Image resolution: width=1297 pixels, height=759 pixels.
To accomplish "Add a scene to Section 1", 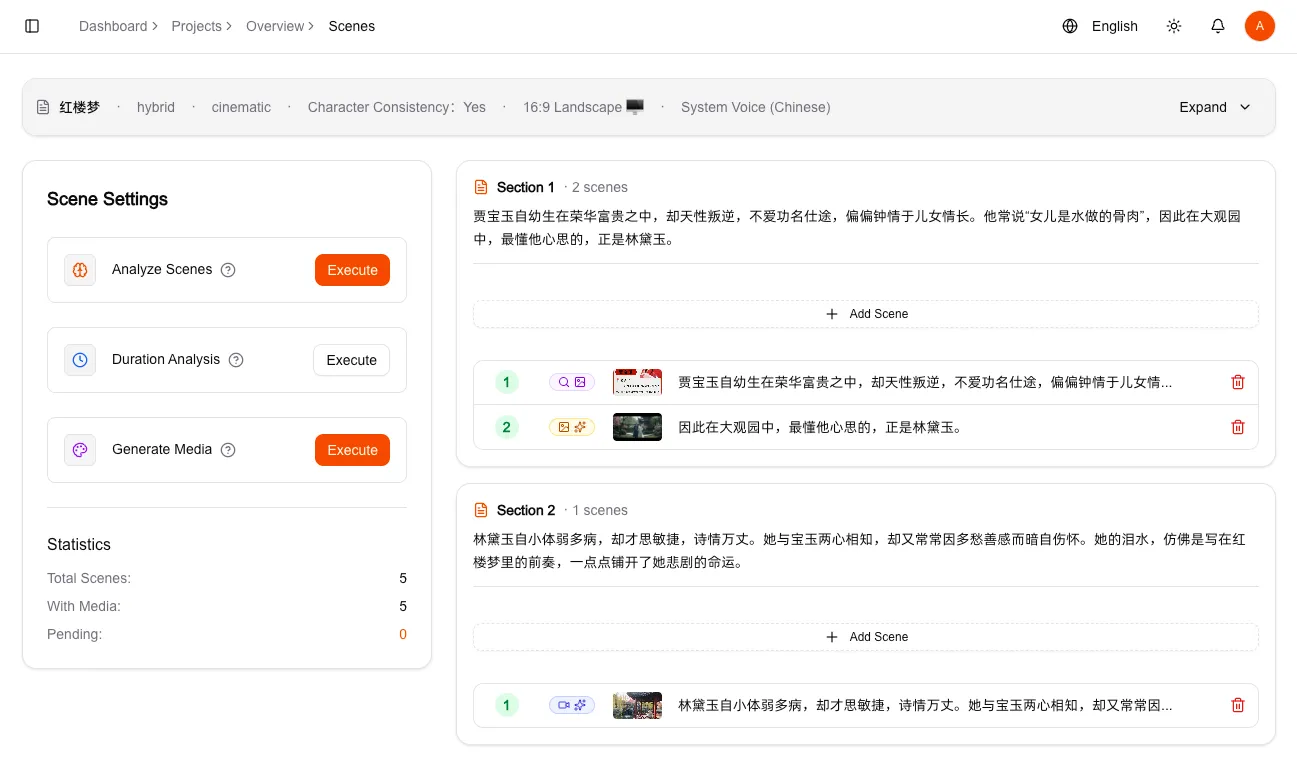I will (865, 314).
